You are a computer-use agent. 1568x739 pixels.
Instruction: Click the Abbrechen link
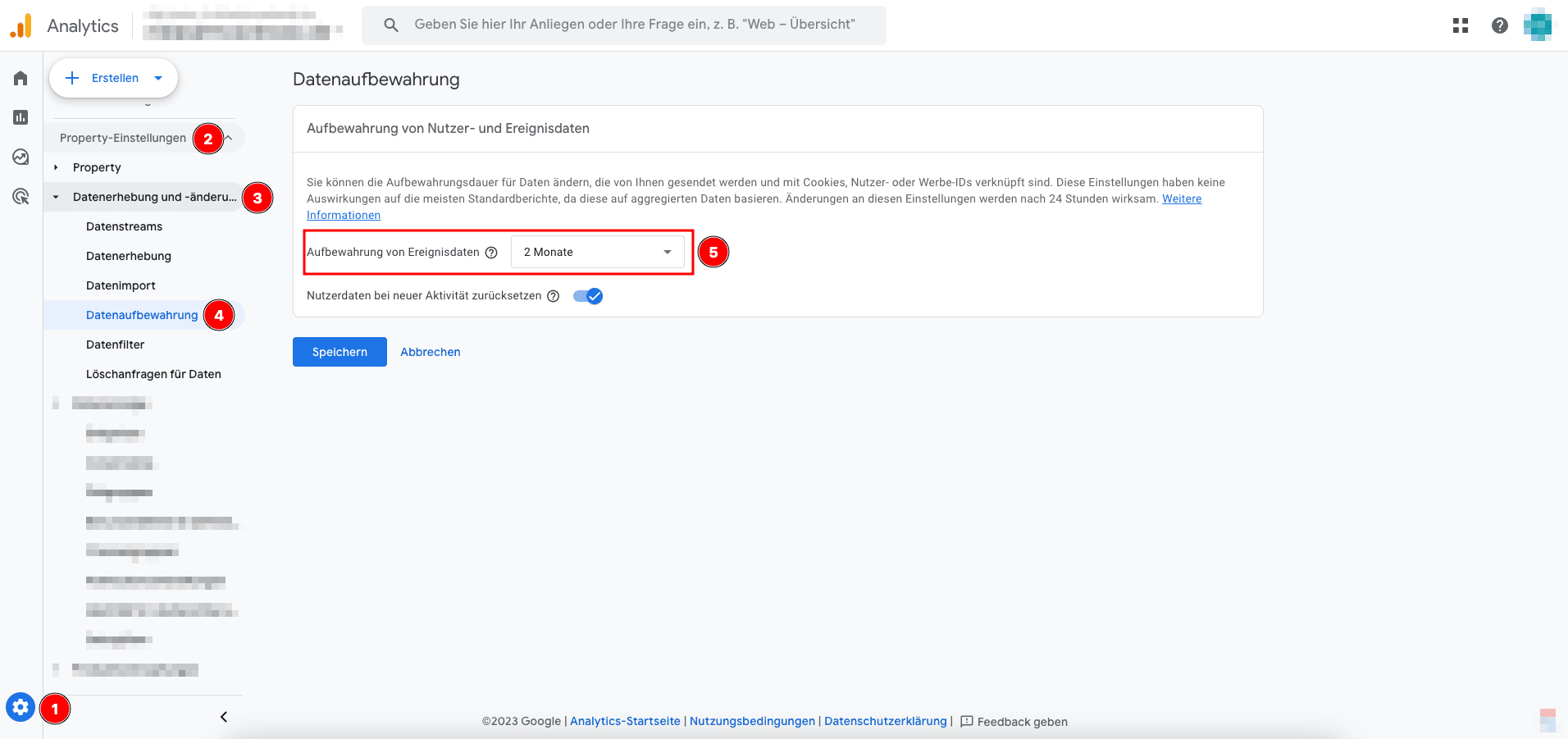point(430,352)
